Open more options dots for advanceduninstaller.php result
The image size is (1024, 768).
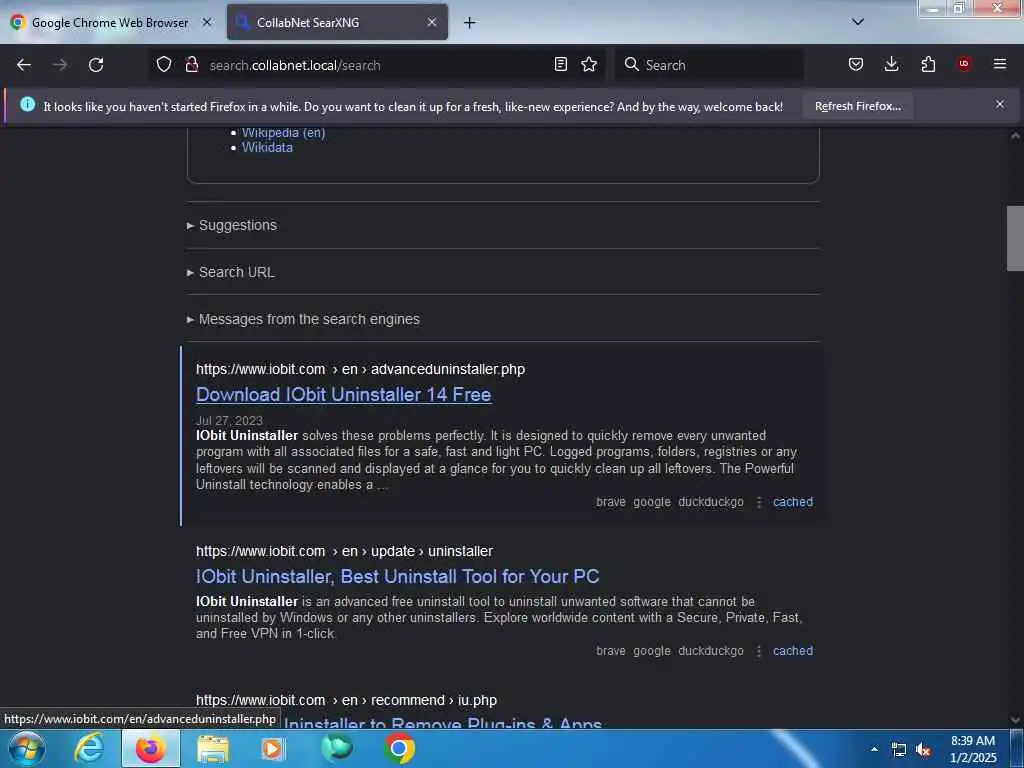pyautogui.click(x=759, y=502)
